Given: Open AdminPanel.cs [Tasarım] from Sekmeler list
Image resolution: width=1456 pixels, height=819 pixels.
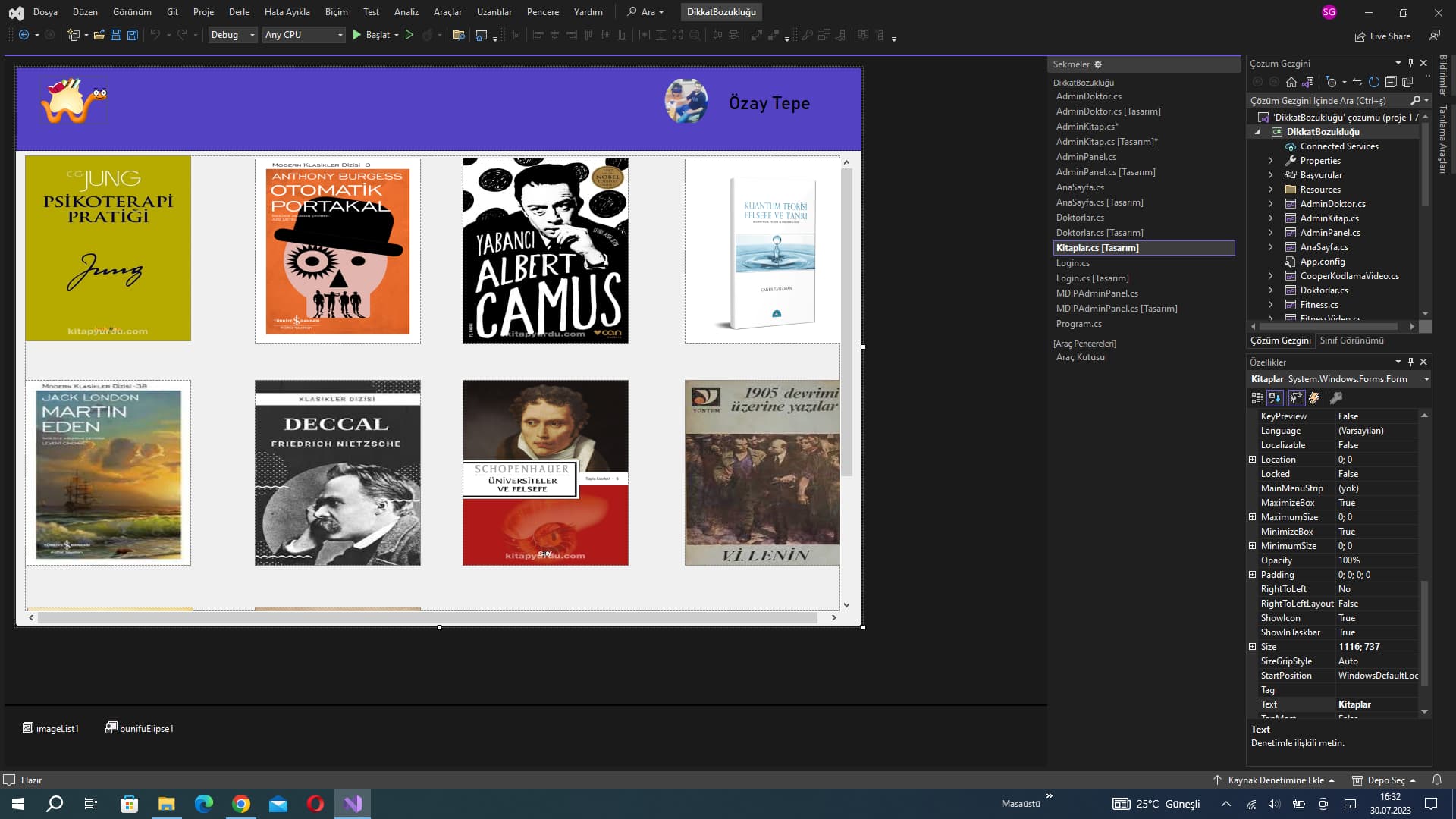Looking at the screenshot, I should point(1106,172).
